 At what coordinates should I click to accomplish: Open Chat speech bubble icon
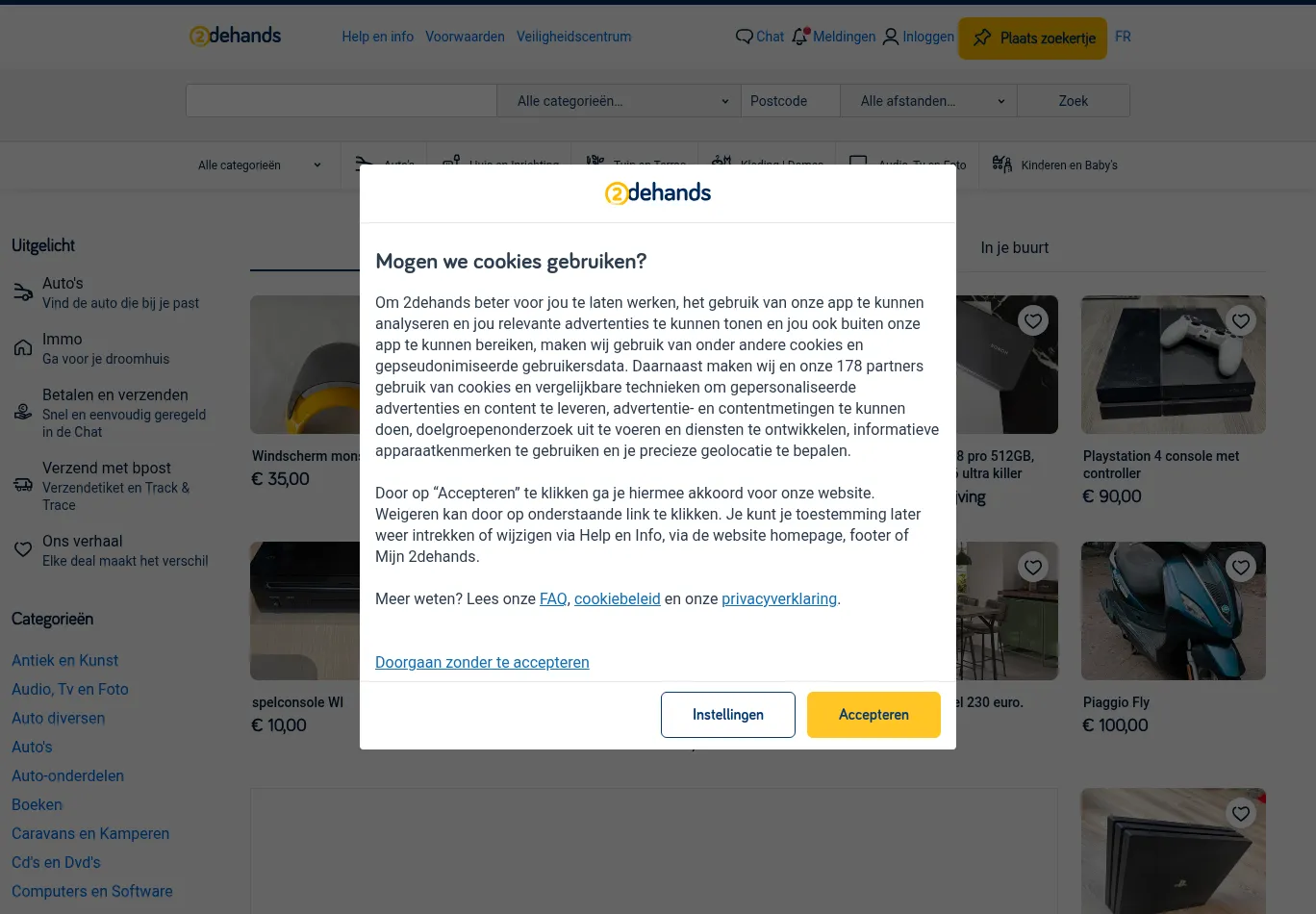pyautogui.click(x=744, y=37)
